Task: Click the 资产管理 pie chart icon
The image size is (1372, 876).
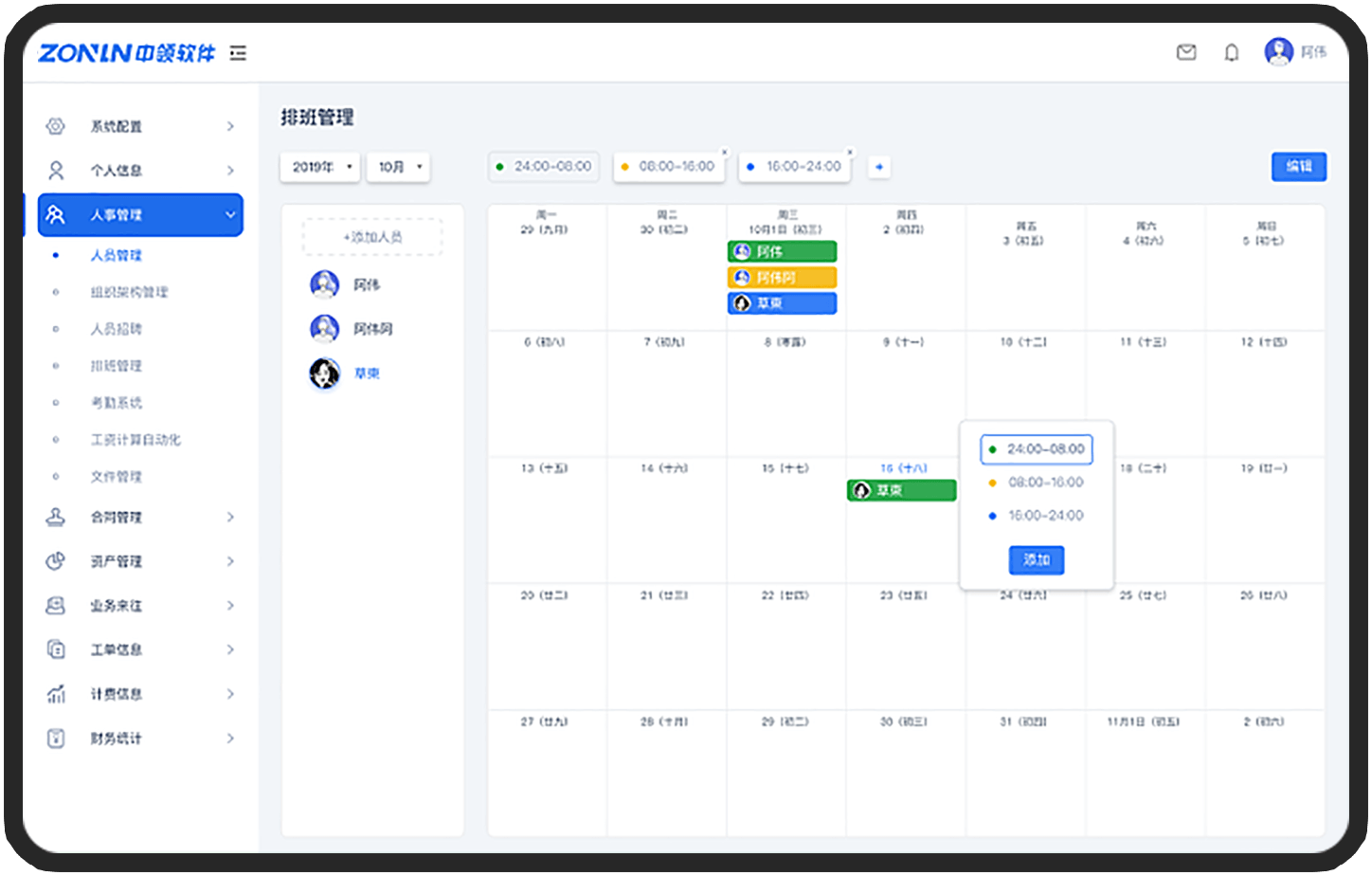Action: [x=56, y=561]
